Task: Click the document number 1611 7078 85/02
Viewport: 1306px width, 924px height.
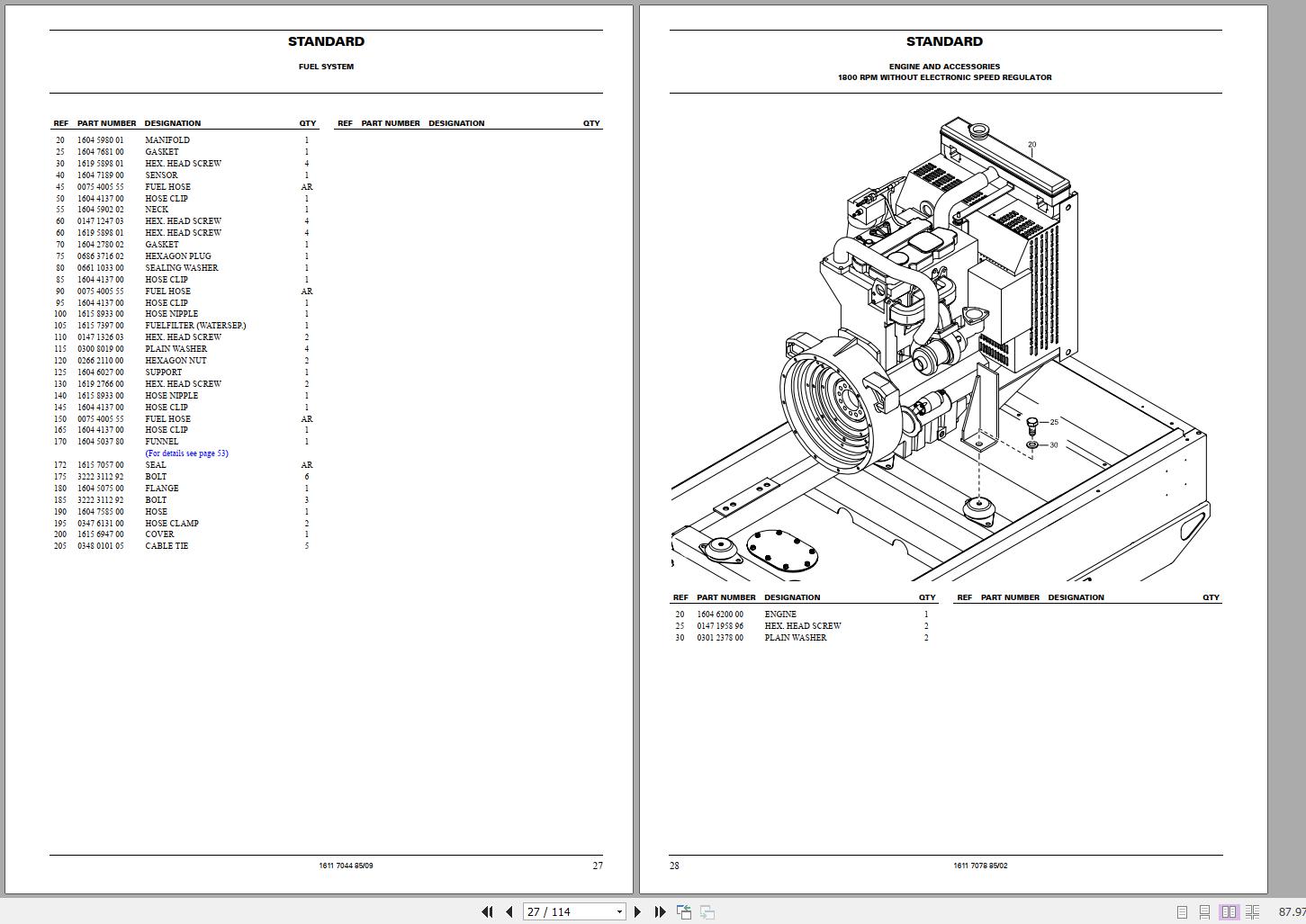Action: pos(980,866)
